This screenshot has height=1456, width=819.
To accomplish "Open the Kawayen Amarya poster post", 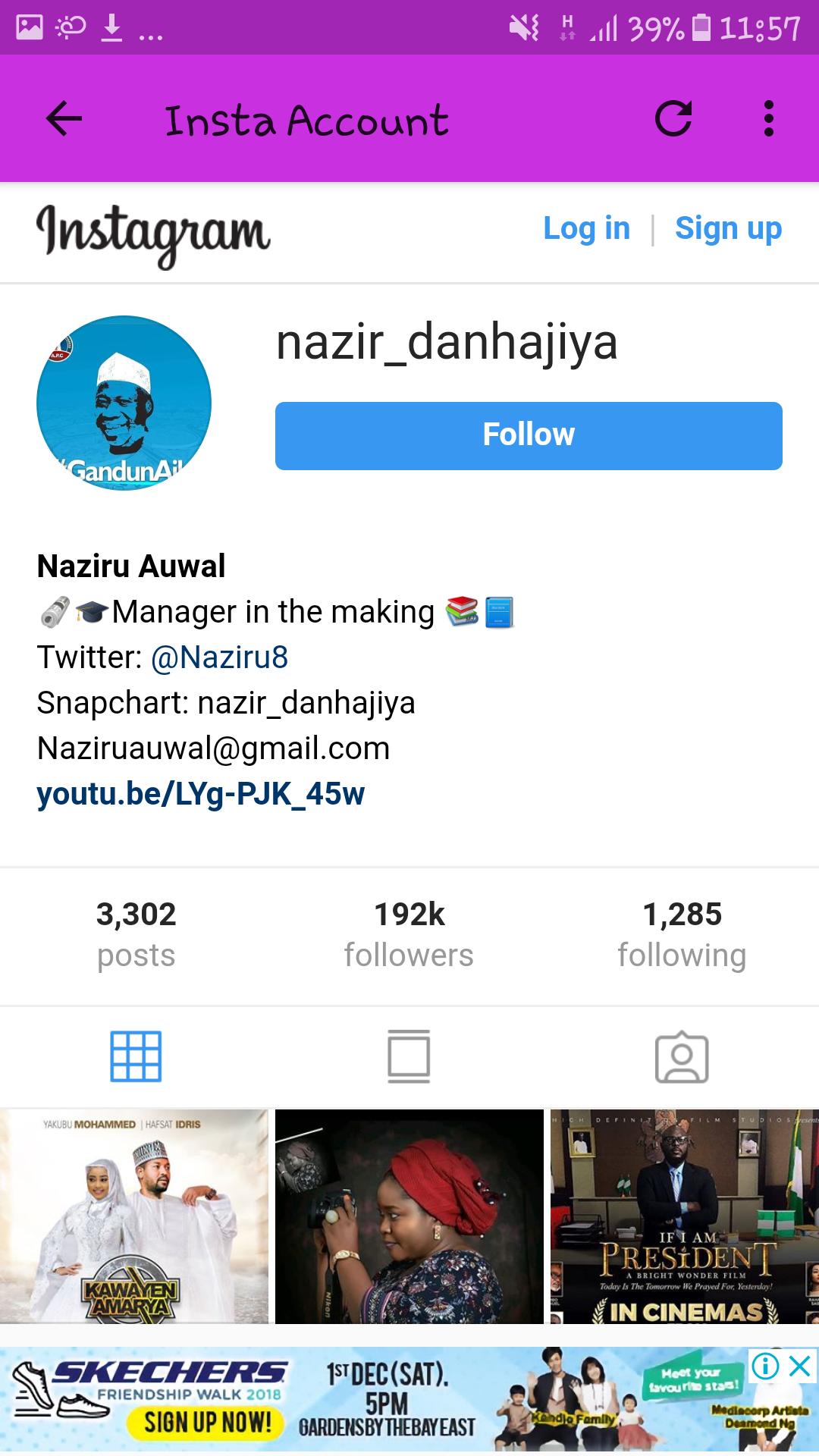I will pos(134,1216).
